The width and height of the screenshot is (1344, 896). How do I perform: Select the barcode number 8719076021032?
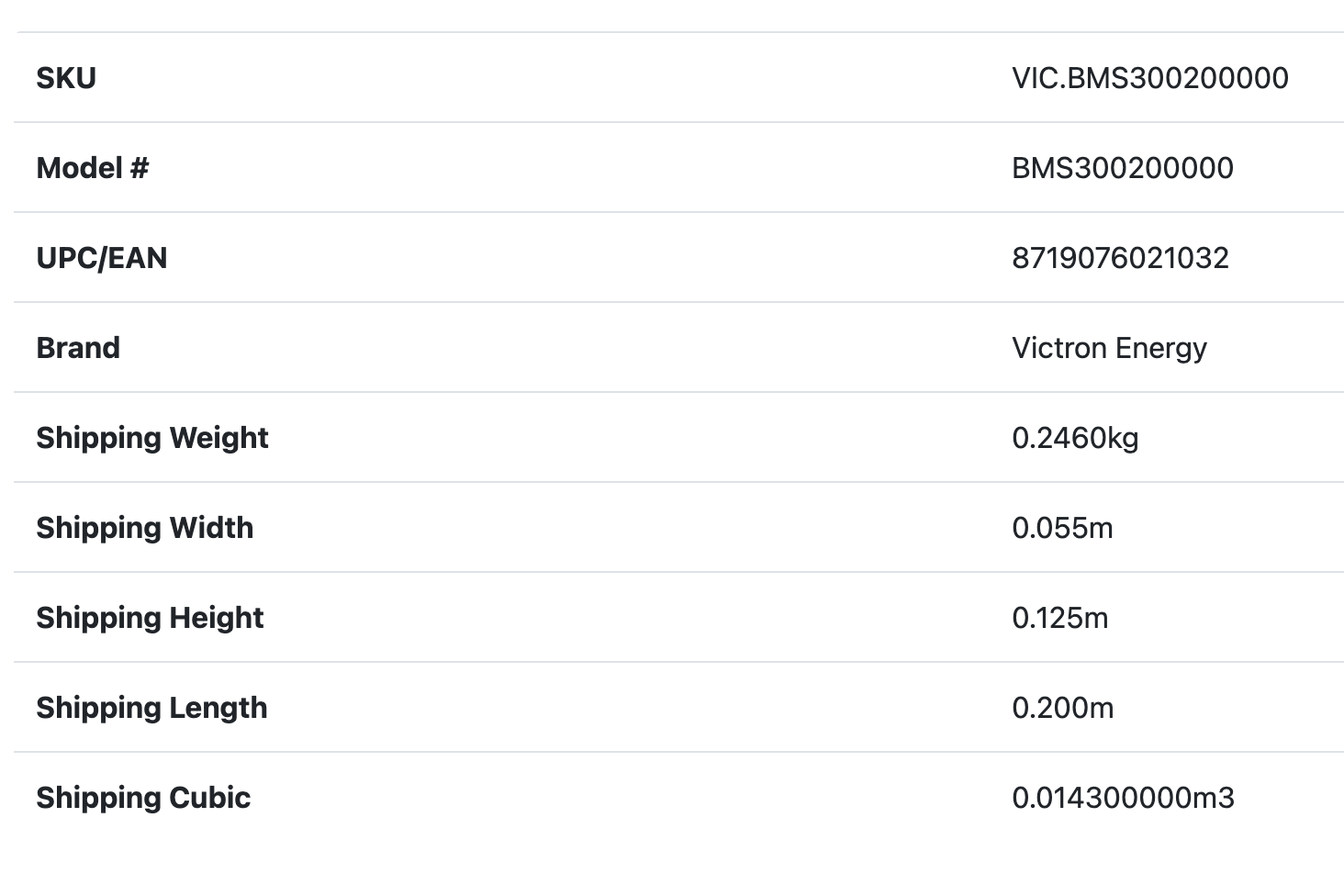coord(1120,258)
